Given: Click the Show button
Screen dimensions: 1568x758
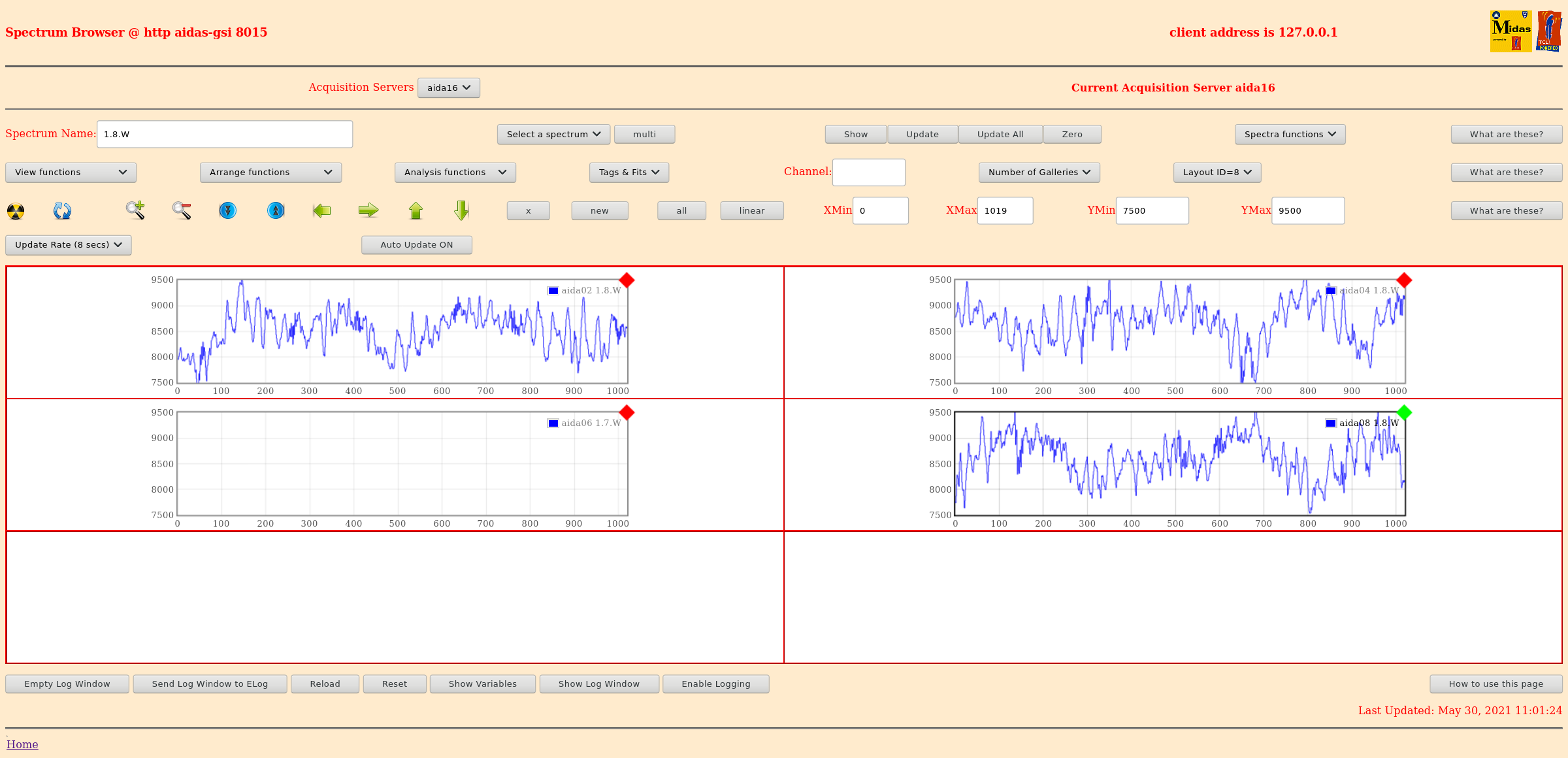Looking at the screenshot, I should pyautogui.click(x=856, y=135).
